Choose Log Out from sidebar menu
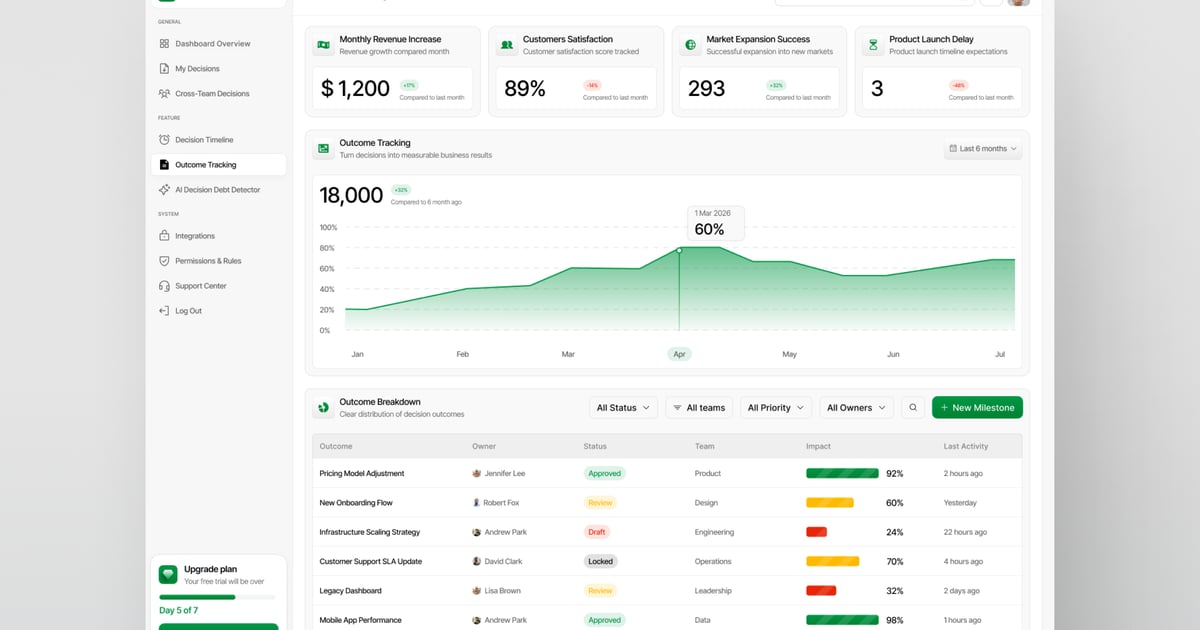Viewport: 1200px width, 630px height. coord(188,311)
